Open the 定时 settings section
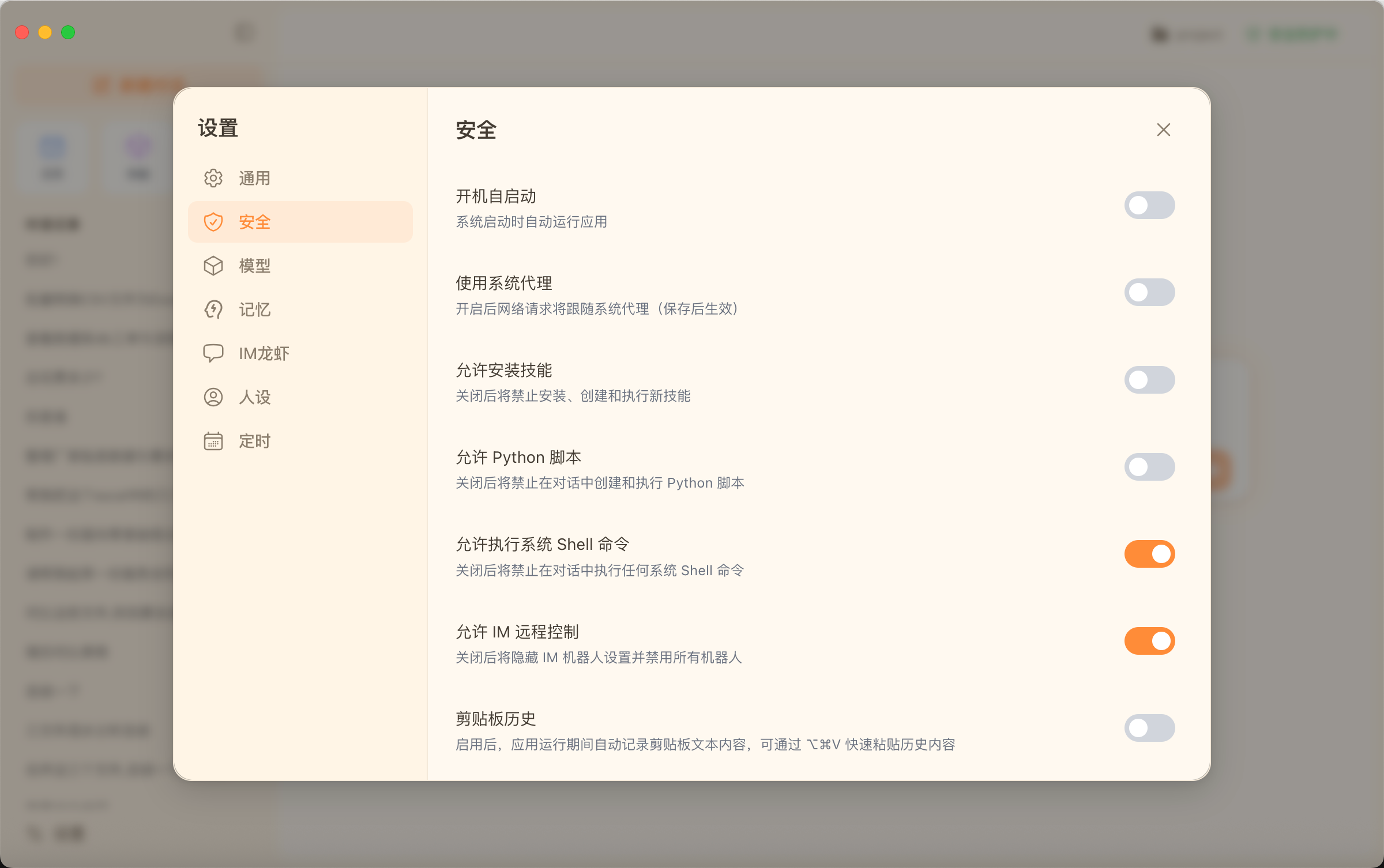Image resolution: width=1384 pixels, height=868 pixels. (x=254, y=441)
